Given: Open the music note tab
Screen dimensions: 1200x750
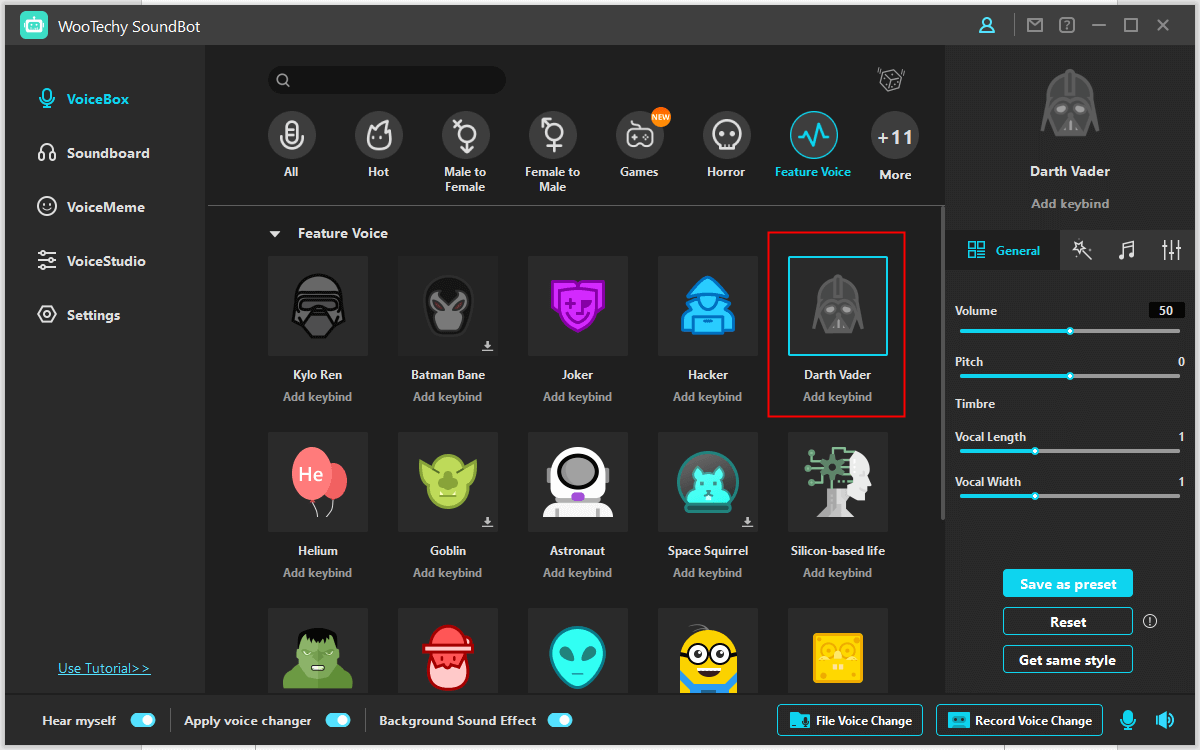Looking at the screenshot, I should pos(1127,251).
